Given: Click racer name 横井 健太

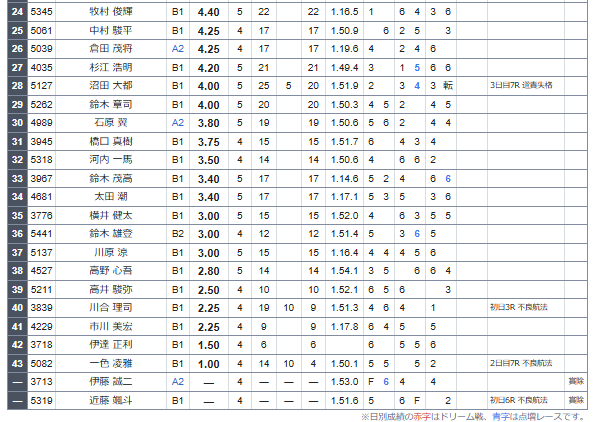Looking at the screenshot, I should tap(111, 216).
